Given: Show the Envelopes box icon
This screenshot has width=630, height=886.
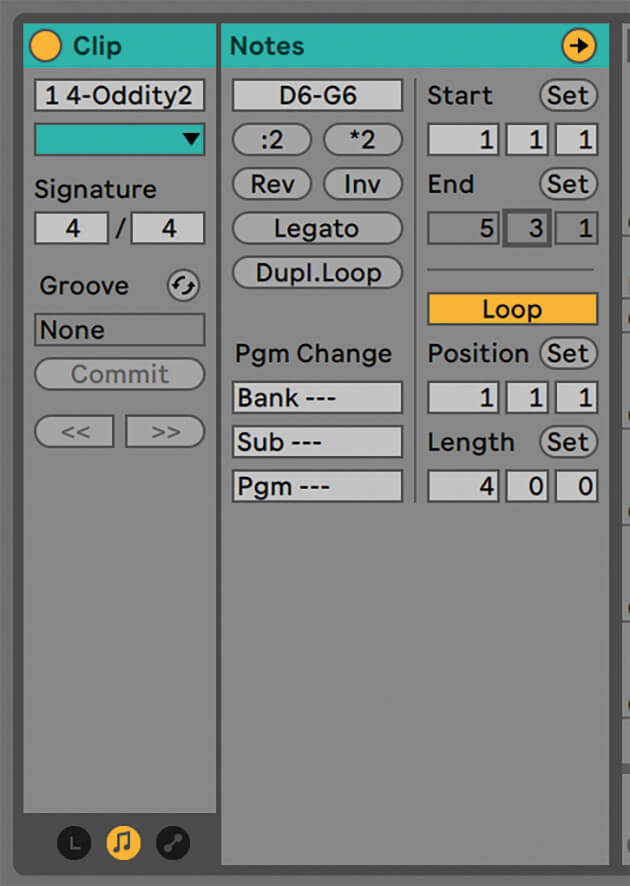Looking at the screenshot, I should click(173, 844).
